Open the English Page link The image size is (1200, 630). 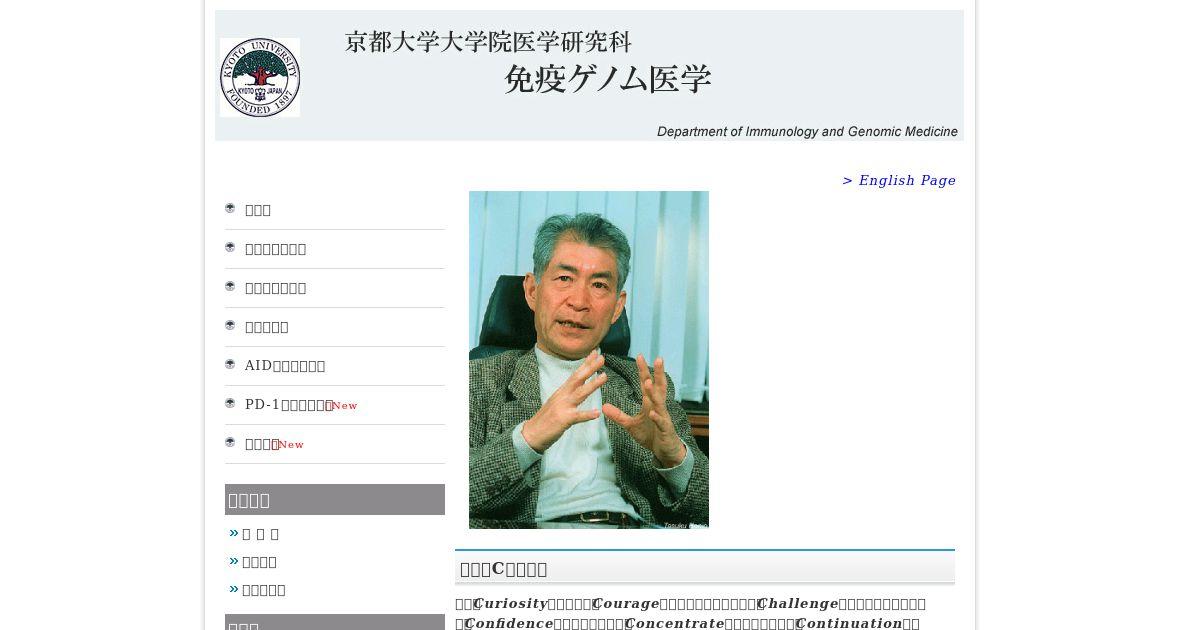tap(899, 181)
